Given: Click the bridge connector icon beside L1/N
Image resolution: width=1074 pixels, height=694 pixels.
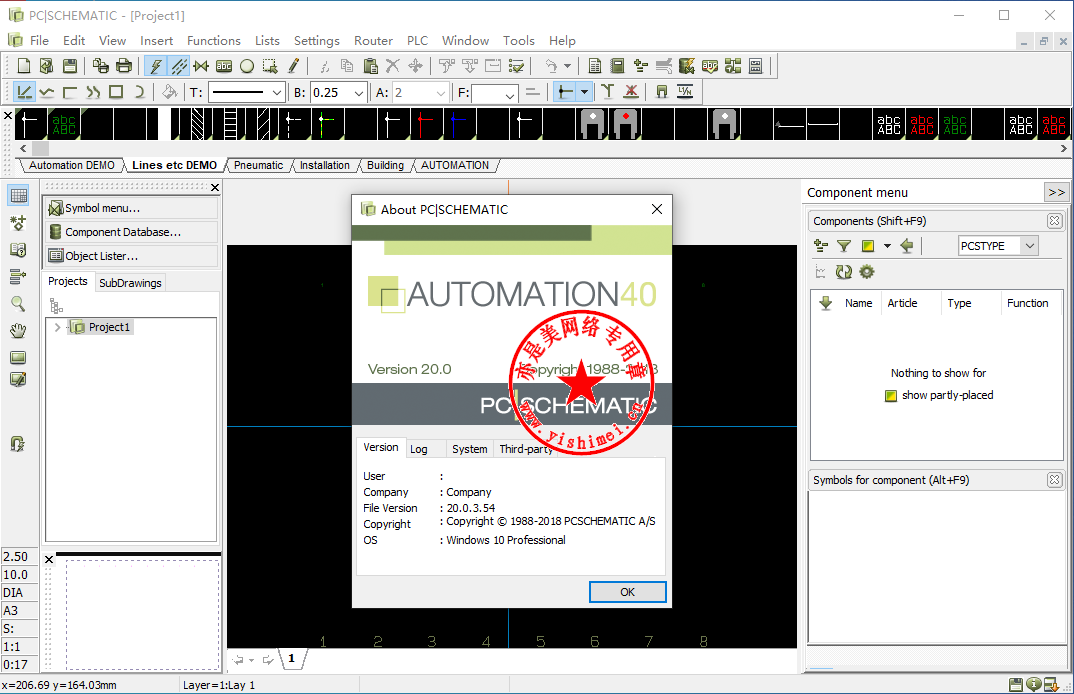Looking at the screenshot, I should point(662,92).
